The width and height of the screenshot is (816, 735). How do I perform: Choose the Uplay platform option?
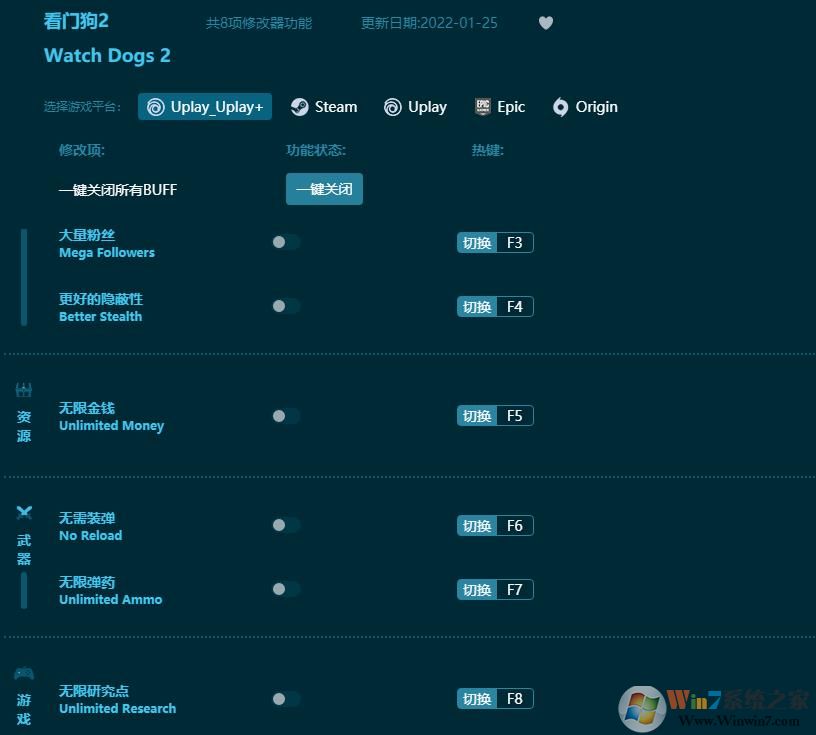coord(415,107)
